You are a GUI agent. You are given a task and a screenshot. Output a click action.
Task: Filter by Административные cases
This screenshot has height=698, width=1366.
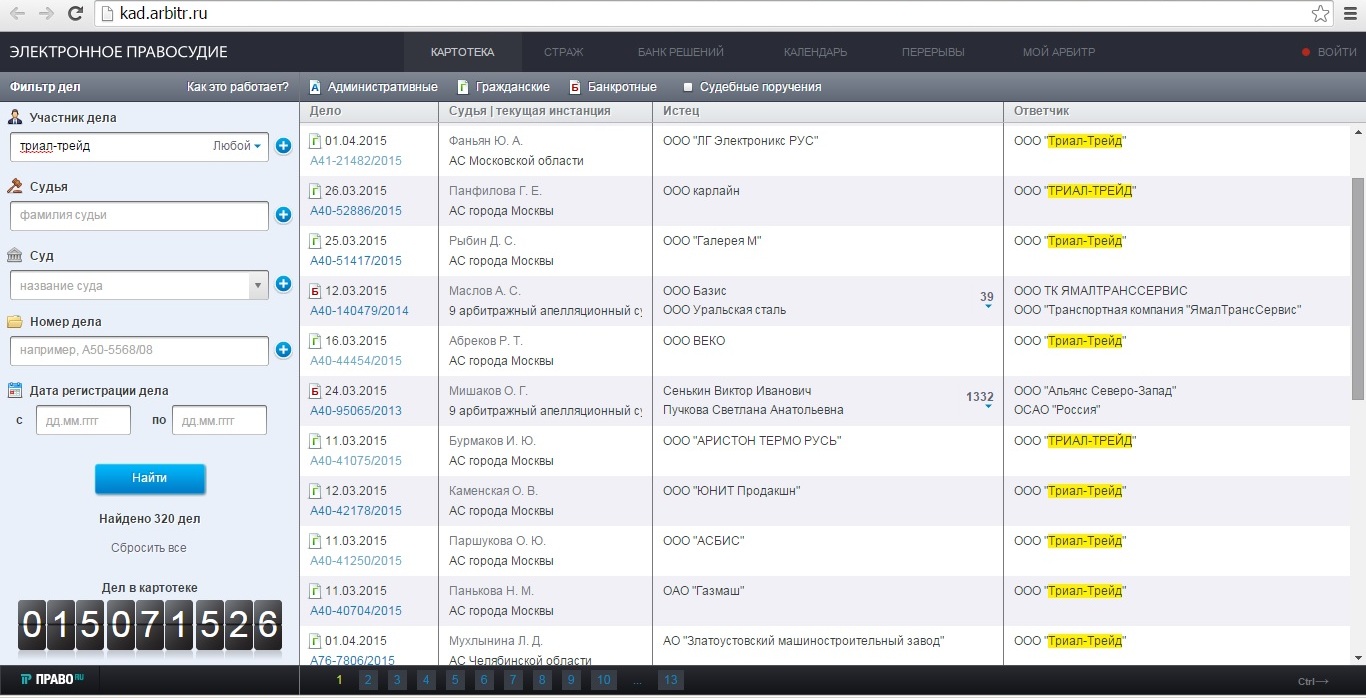point(374,87)
